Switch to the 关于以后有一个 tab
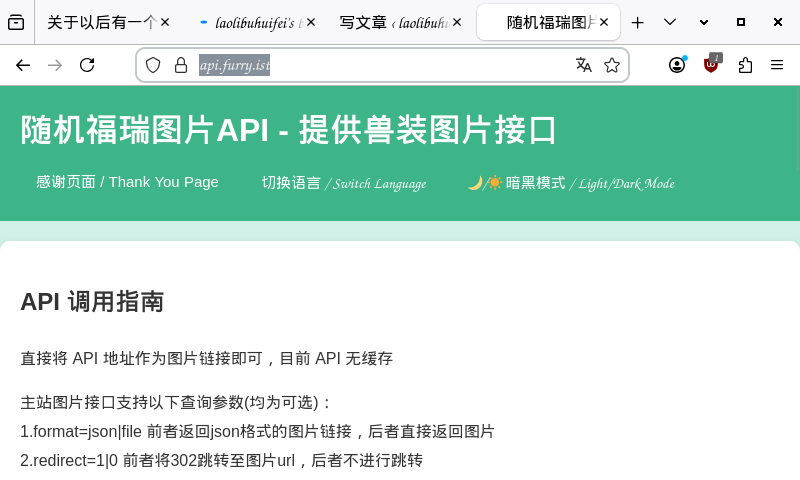Screen dimensions: 800x480 100,22
